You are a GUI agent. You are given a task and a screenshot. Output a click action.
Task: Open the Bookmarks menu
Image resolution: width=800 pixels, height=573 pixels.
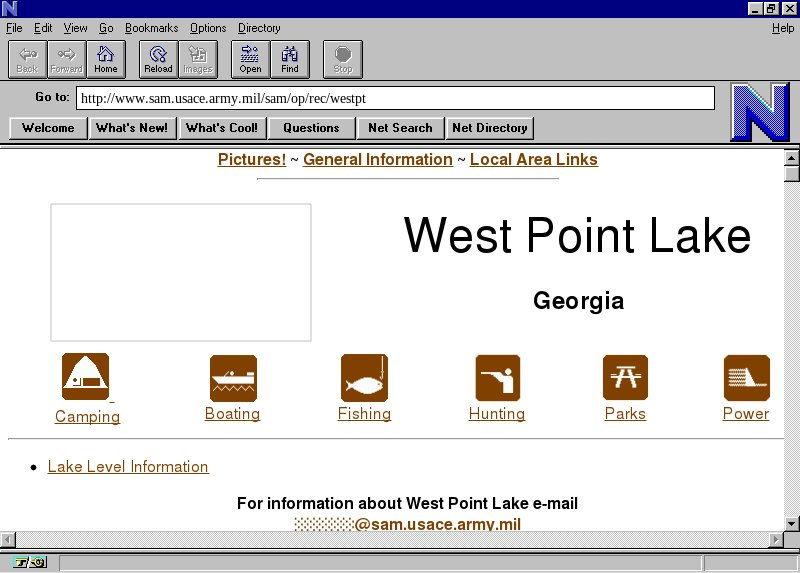point(151,28)
